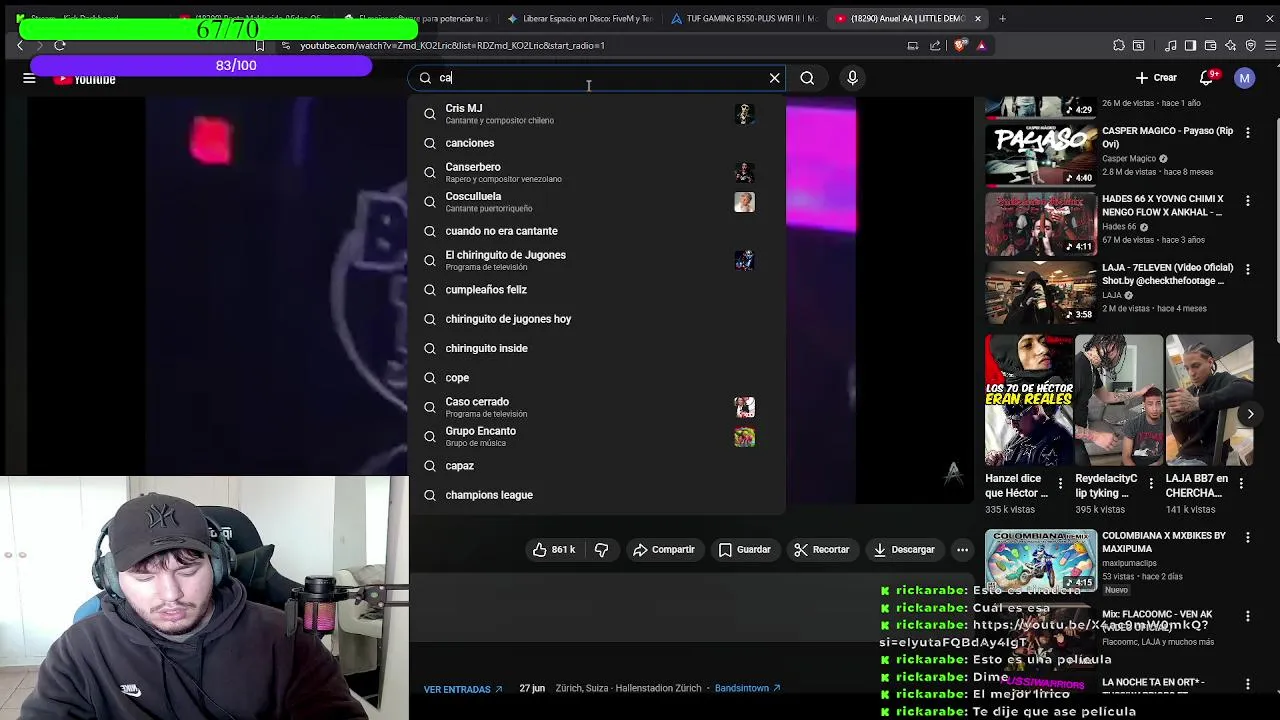
Task: Open options for 'ReydelacityC lip tyking' short
Action: click(1151, 484)
